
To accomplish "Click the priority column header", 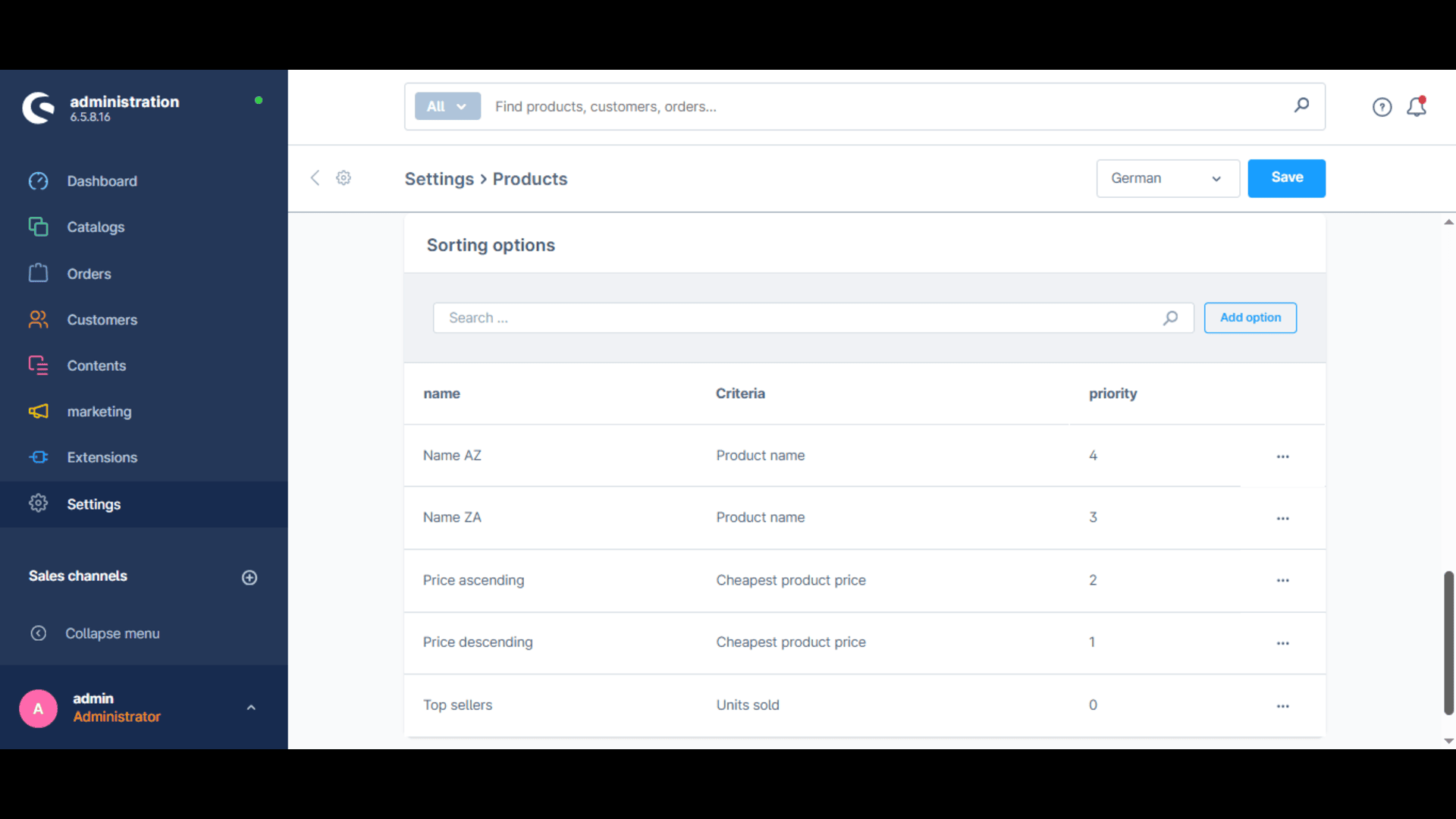I will [x=1112, y=394].
